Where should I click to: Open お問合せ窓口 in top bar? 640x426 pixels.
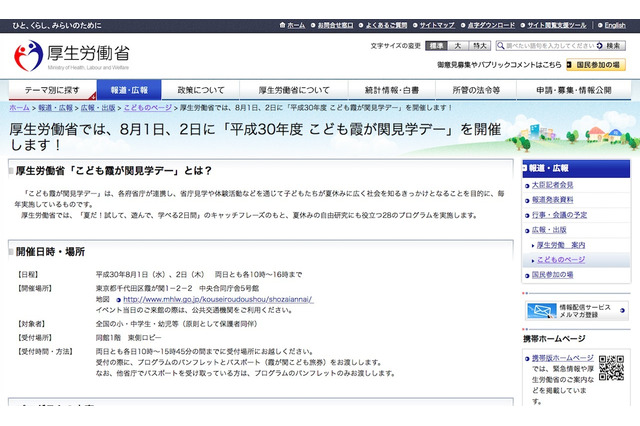(335, 25)
